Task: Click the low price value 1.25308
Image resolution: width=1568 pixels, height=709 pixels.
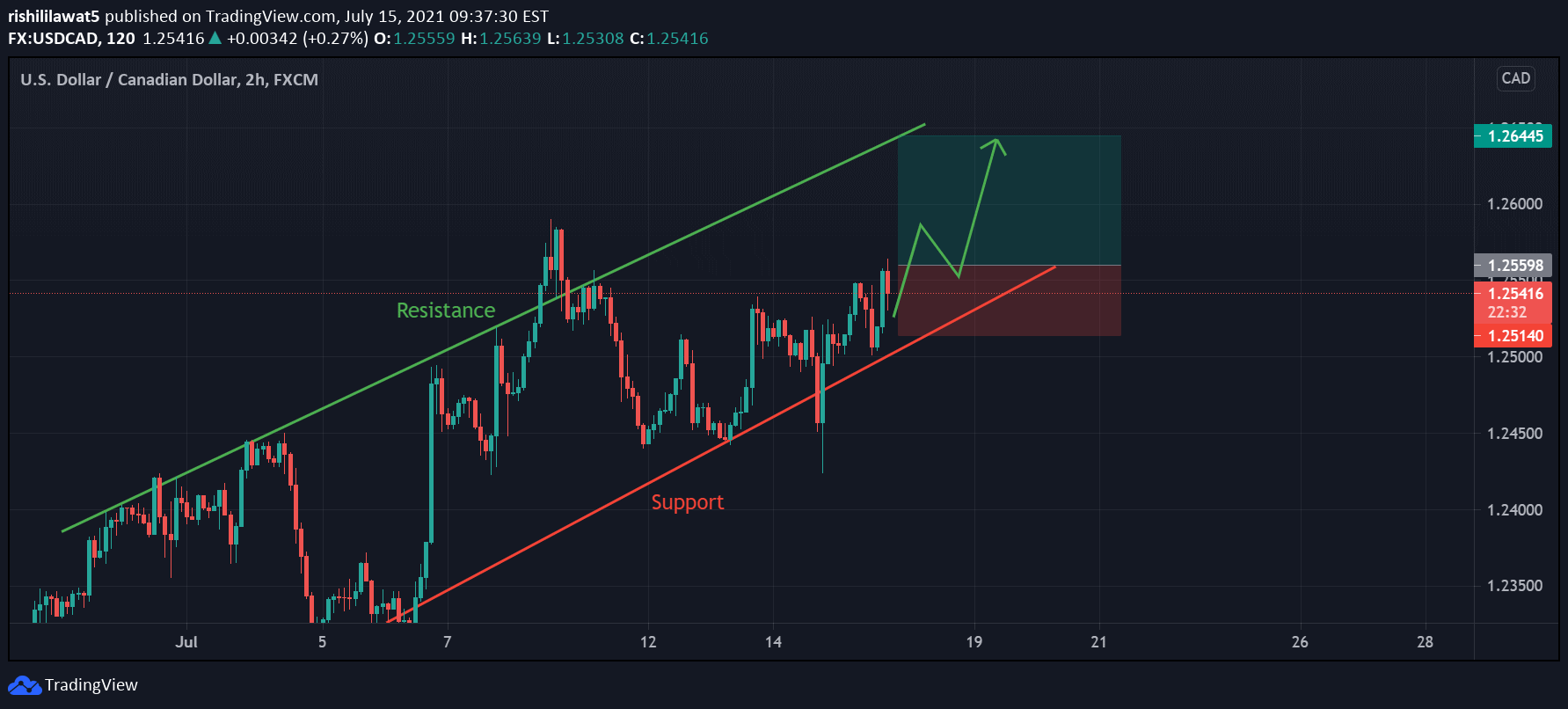Action: (593, 39)
